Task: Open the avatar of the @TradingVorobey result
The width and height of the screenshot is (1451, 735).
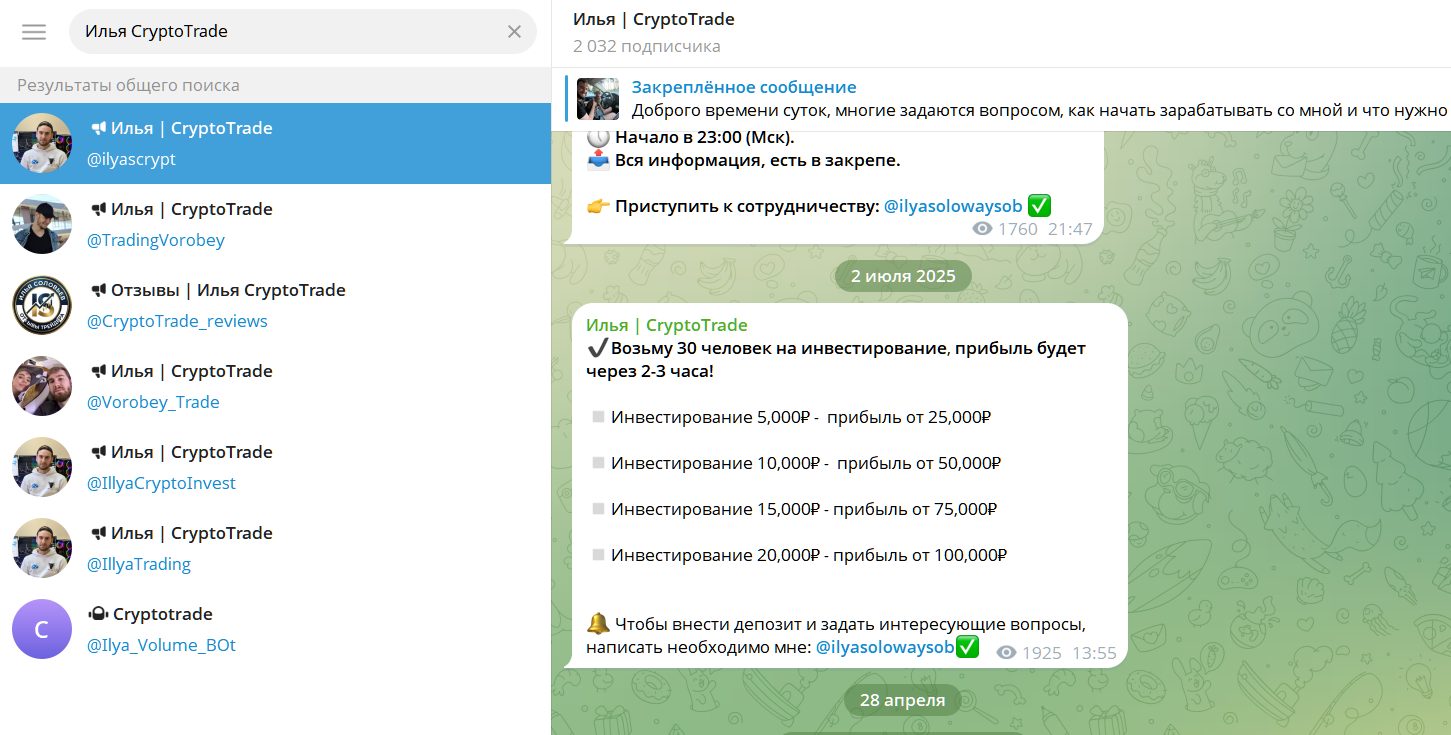Action: [x=42, y=225]
